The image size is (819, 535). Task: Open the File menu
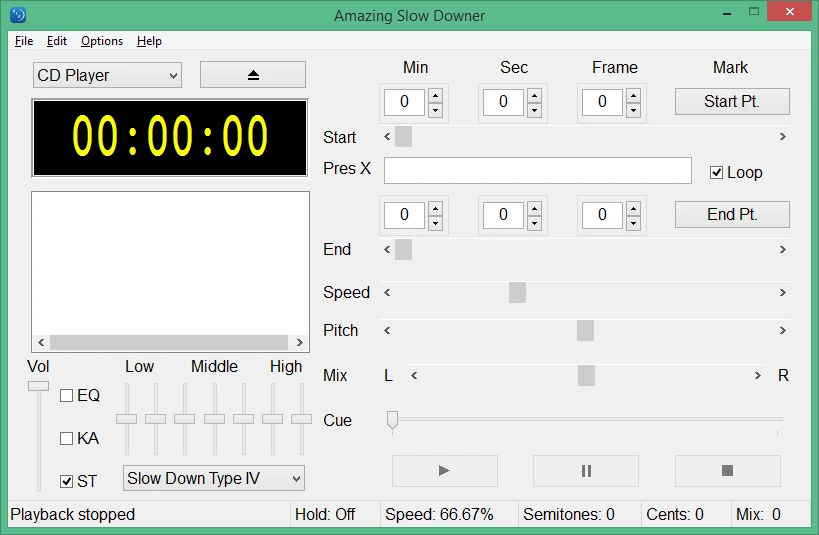point(24,41)
